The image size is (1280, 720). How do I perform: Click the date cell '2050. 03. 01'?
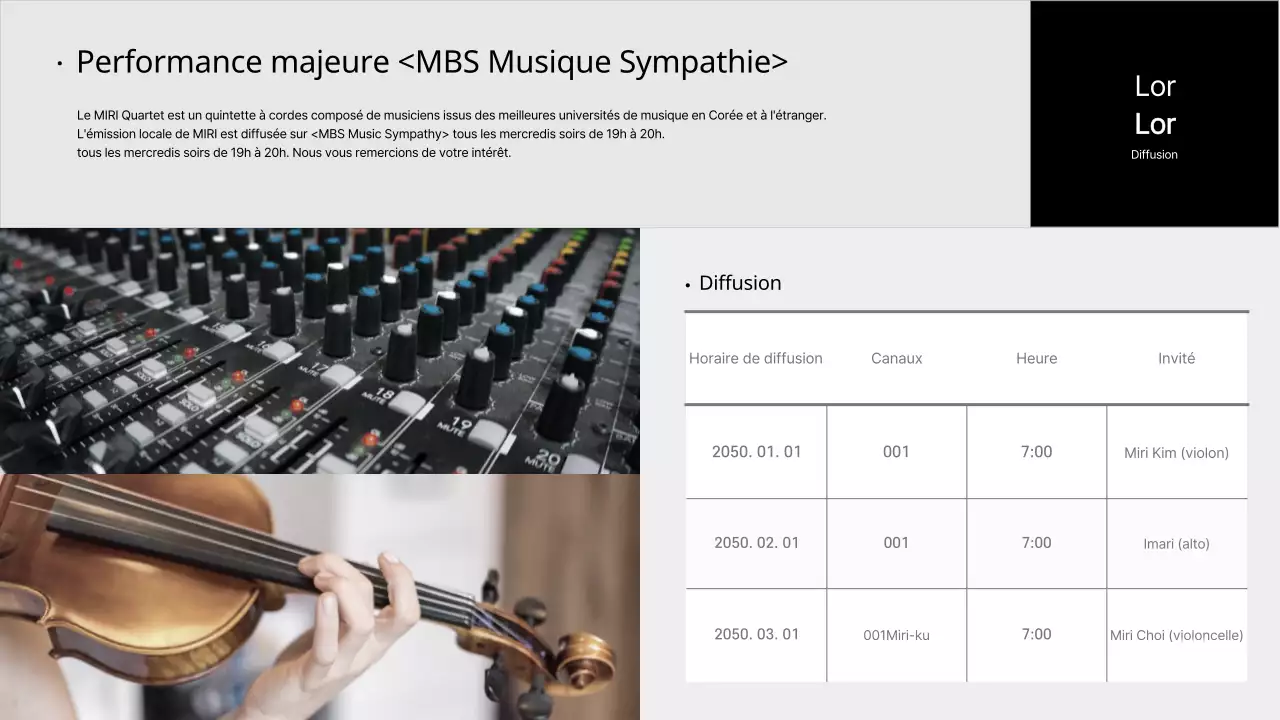(x=755, y=635)
